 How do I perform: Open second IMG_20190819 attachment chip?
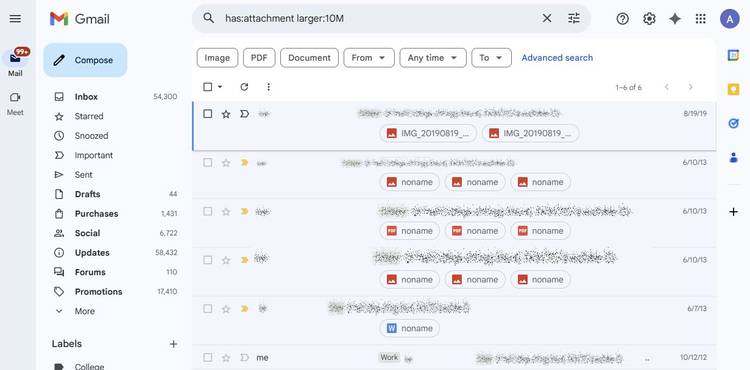point(530,133)
